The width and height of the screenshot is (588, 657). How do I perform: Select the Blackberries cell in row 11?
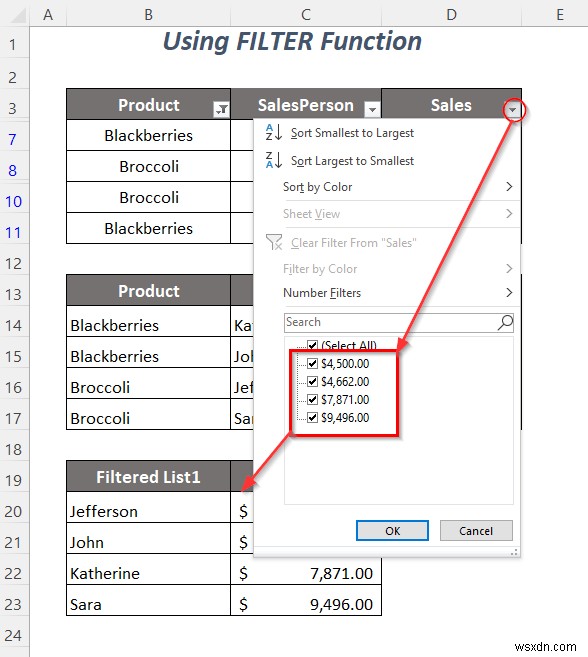click(x=149, y=228)
